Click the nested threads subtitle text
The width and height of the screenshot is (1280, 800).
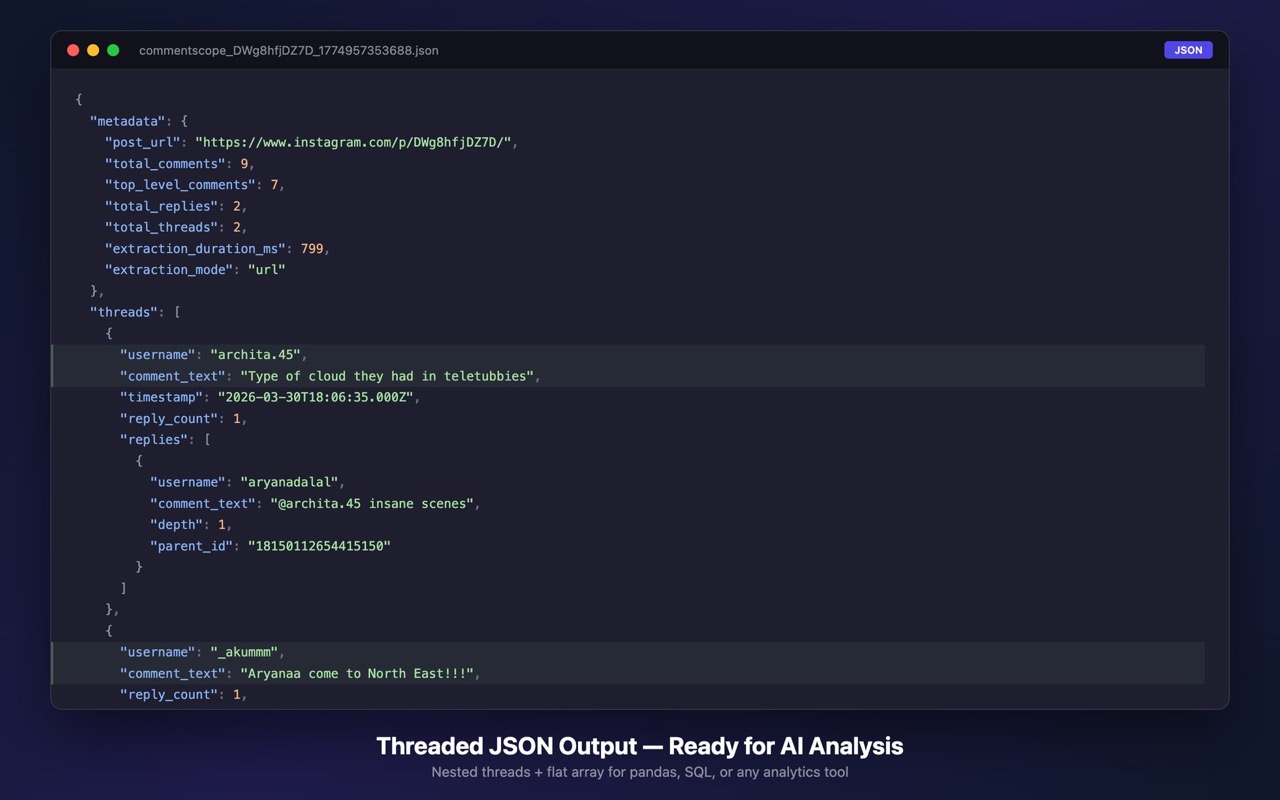[640, 772]
